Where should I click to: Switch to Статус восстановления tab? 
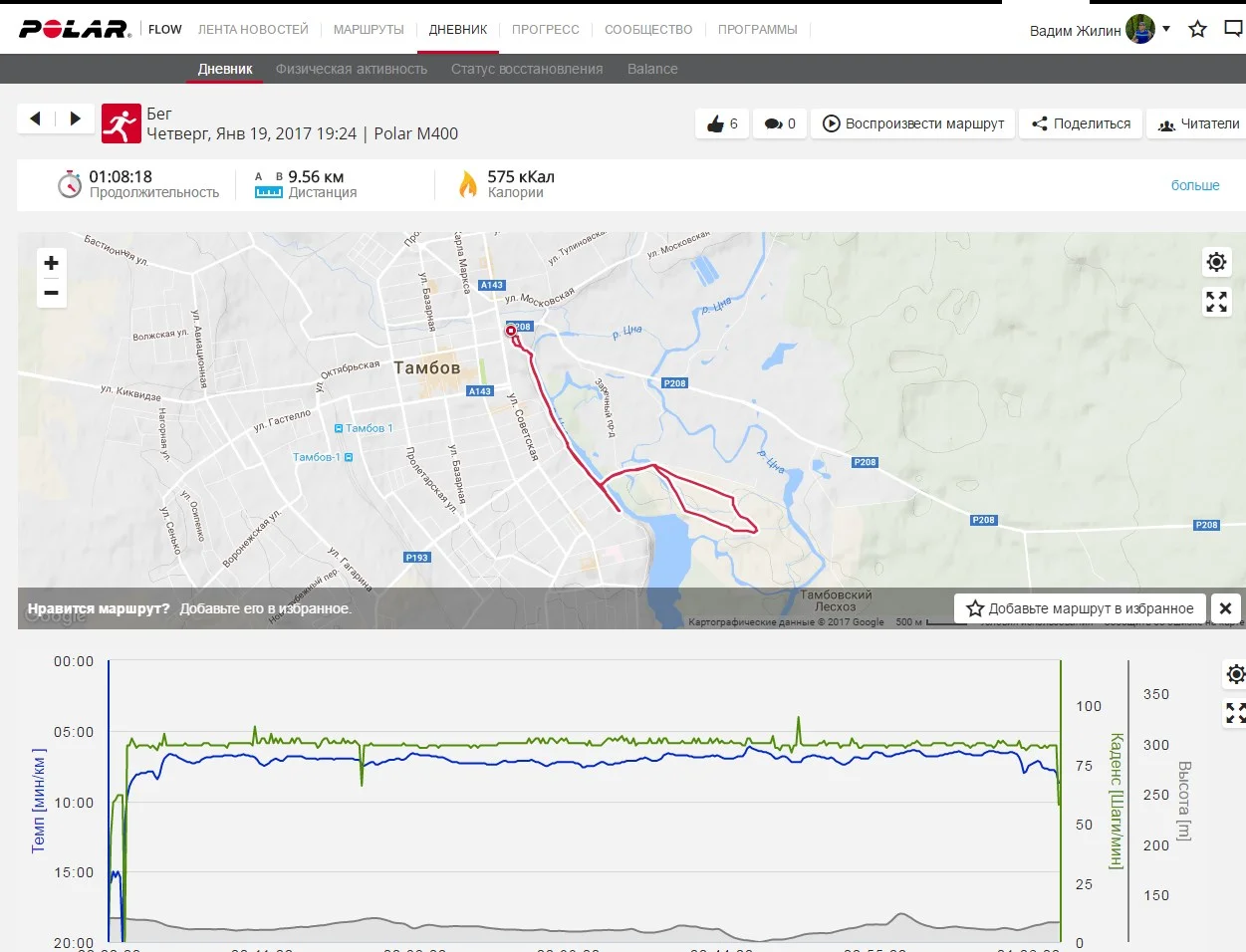pyautogui.click(x=527, y=69)
